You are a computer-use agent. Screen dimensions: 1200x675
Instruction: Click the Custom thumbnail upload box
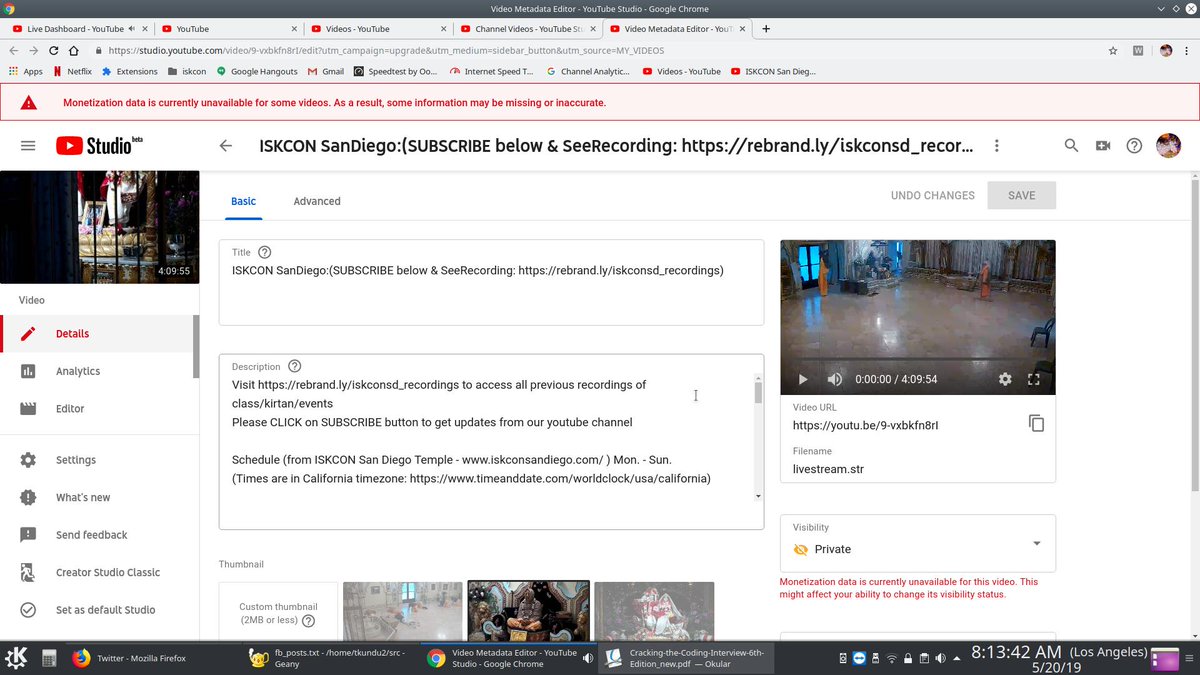(x=278, y=612)
